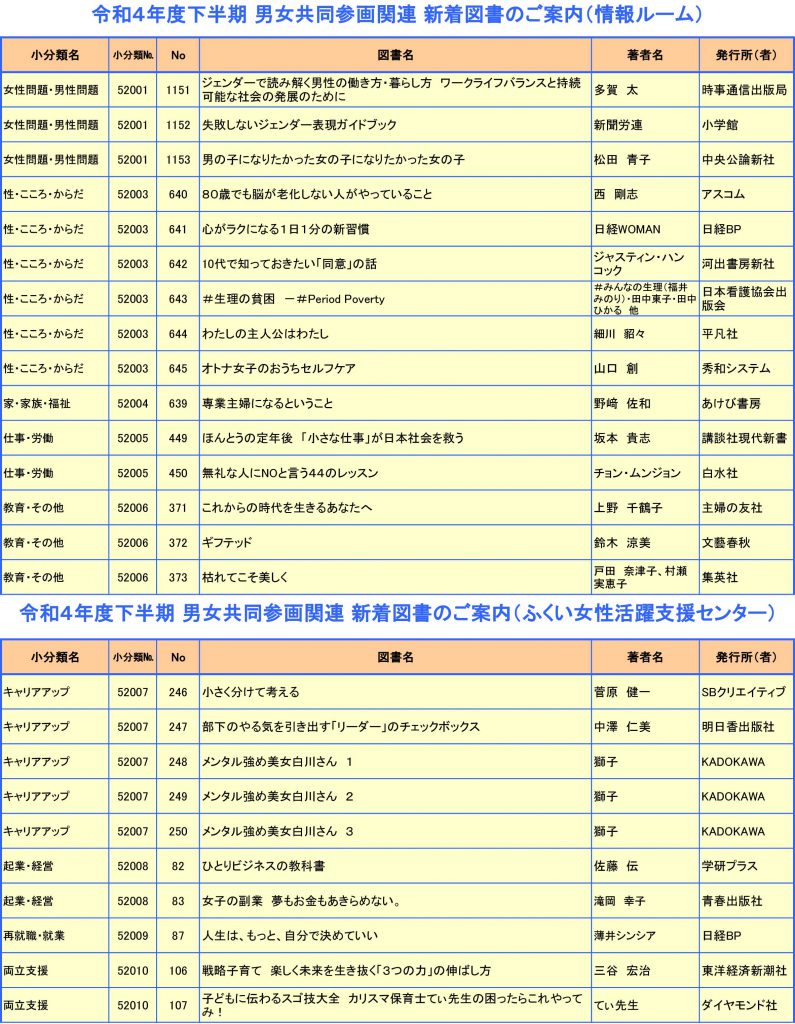Select the title メンタル強め美女白川さん 2
Viewport: 795px width, 1024px height.
point(278,797)
